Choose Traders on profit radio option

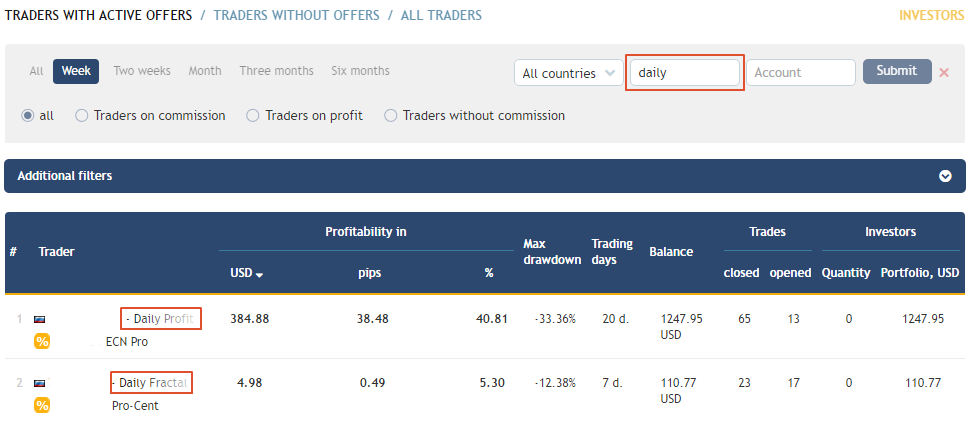[252, 116]
